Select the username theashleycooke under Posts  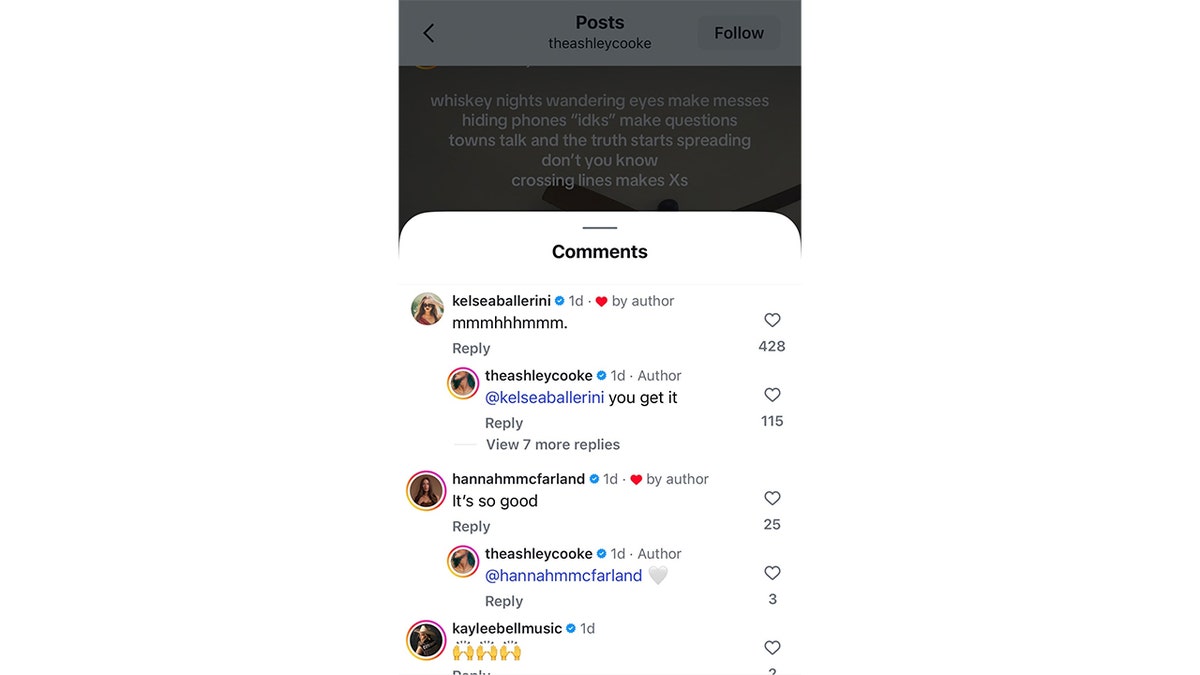600,43
